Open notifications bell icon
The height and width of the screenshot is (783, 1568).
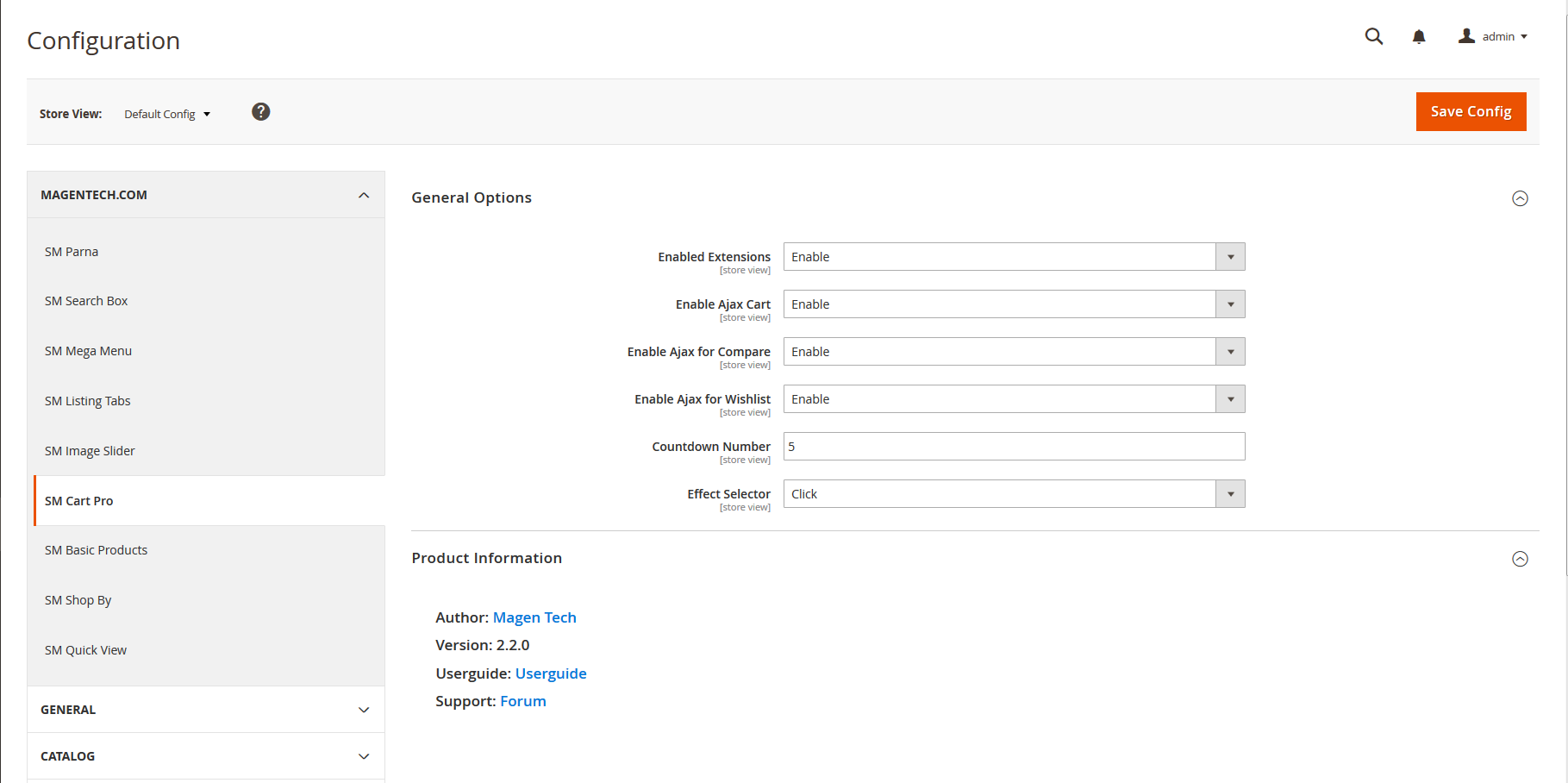tap(1419, 36)
